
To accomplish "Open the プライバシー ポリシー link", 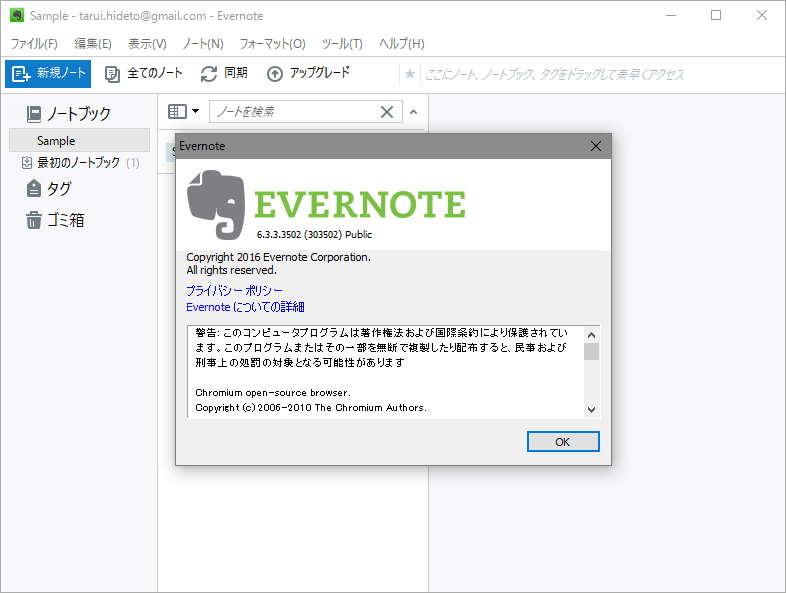I will pyautogui.click(x=234, y=291).
